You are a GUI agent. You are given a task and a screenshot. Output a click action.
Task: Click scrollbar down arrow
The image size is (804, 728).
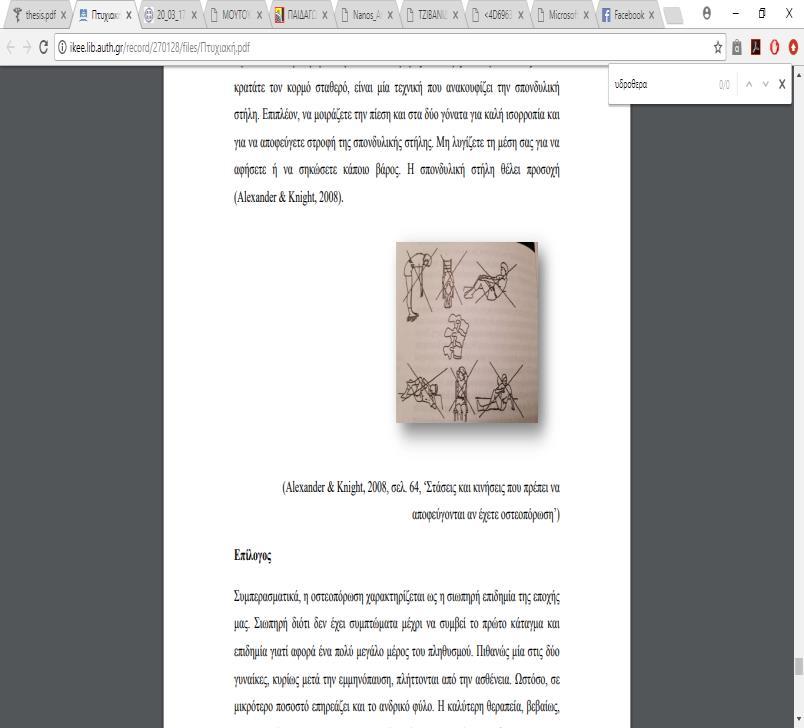799,720
